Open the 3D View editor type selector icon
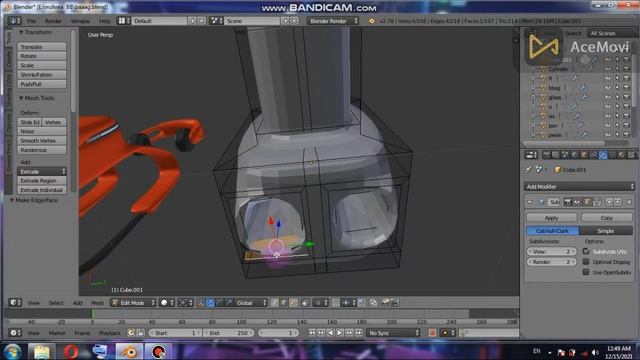The height and width of the screenshot is (360, 640). [x=15, y=302]
